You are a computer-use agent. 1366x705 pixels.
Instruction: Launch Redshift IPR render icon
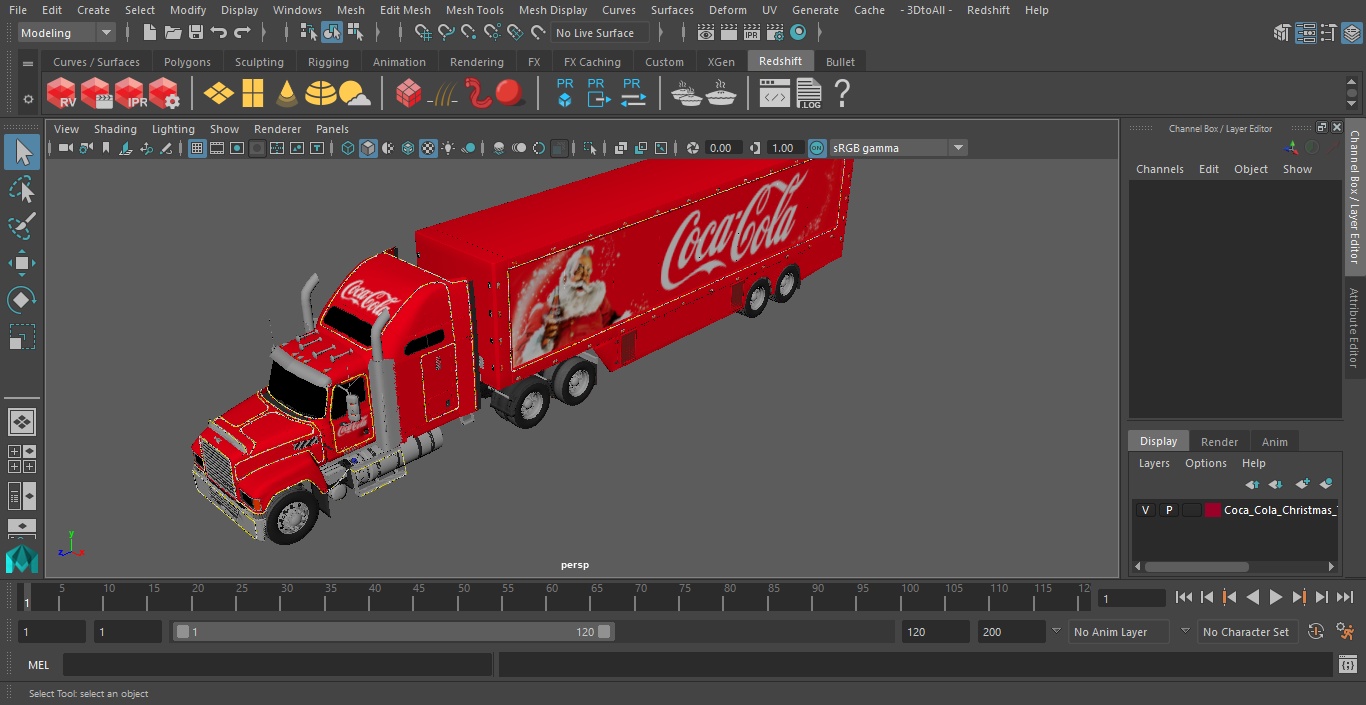click(x=130, y=93)
